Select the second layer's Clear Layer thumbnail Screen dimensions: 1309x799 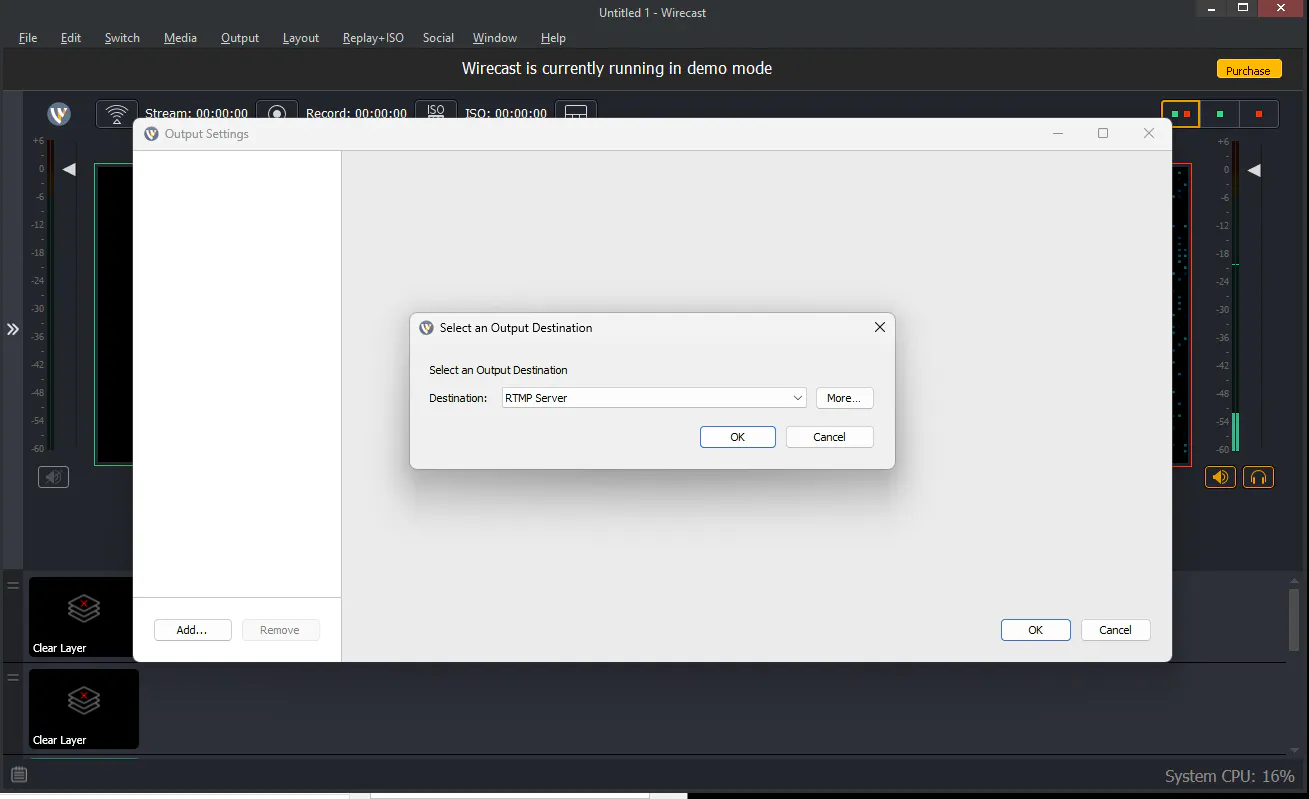[84, 709]
